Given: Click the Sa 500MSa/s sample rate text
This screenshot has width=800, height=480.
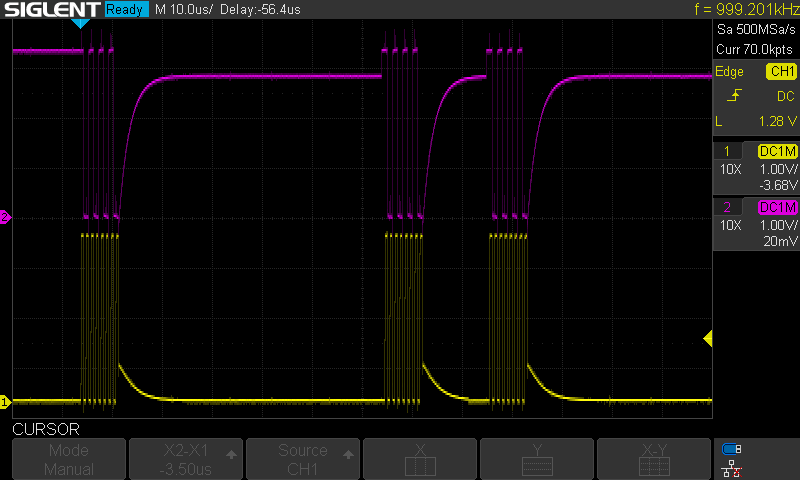Looking at the screenshot, I should point(756,30).
